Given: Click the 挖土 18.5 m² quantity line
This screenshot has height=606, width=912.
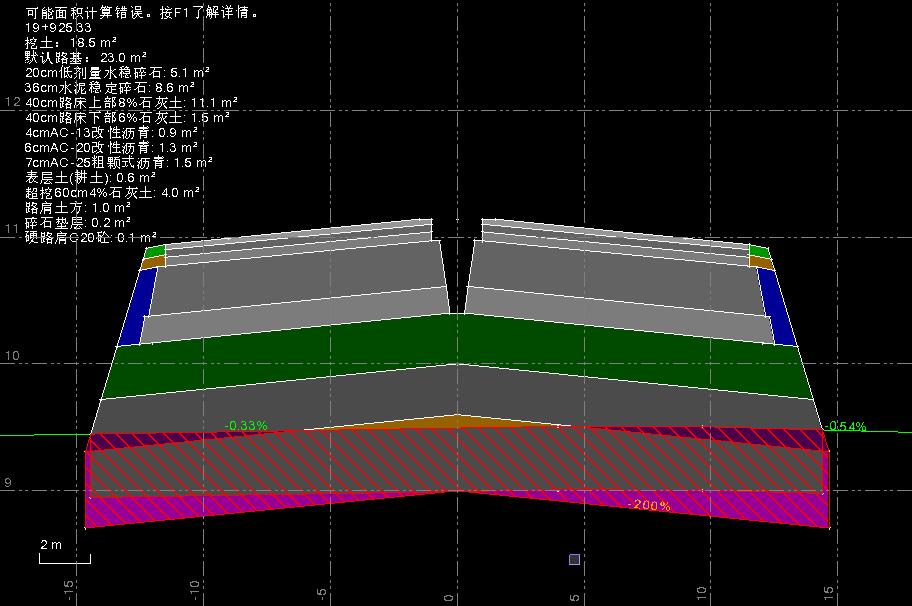Looking at the screenshot, I should tap(70, 42).
